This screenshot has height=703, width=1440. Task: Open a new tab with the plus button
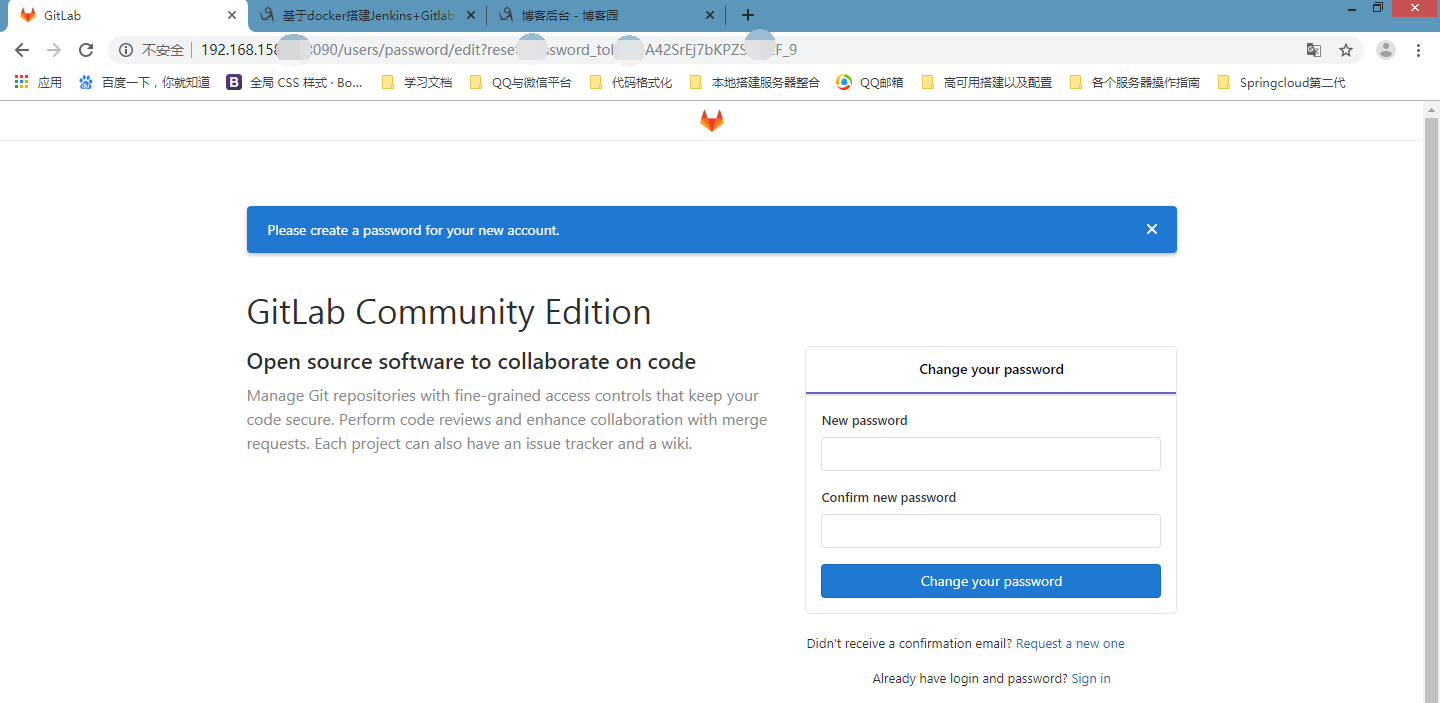point(747,15)
